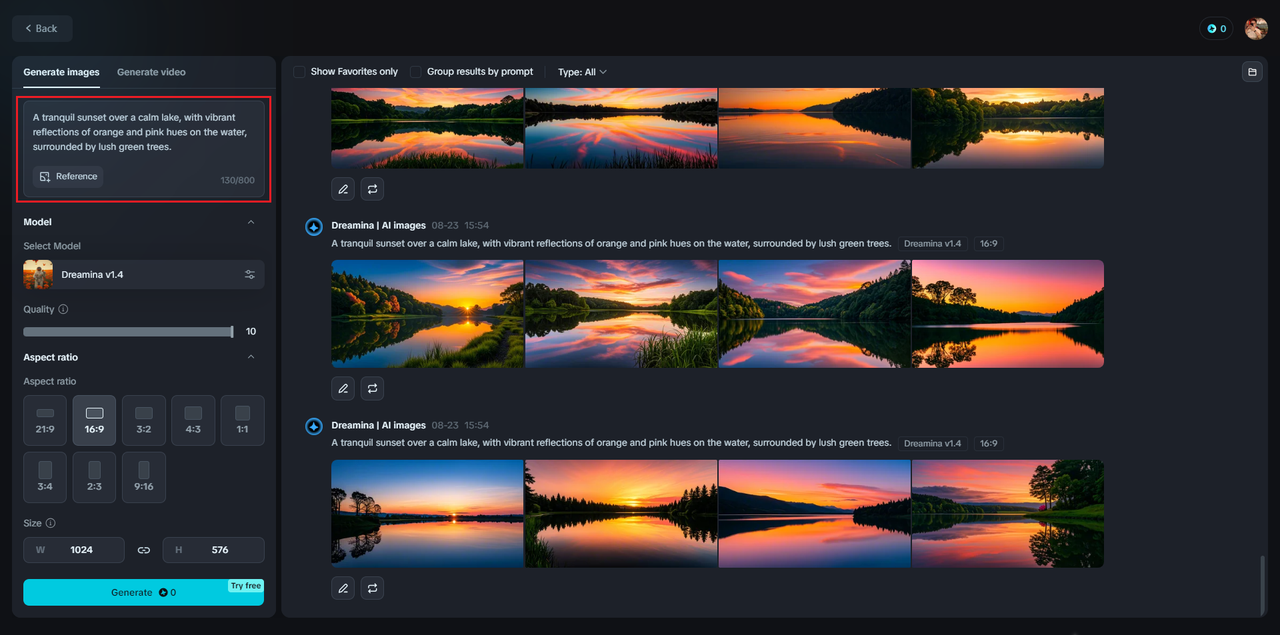This screenshot has width=1280, height=635.
Task: Select the 1:1 aspect ratio
Action: tap(242, 420)
